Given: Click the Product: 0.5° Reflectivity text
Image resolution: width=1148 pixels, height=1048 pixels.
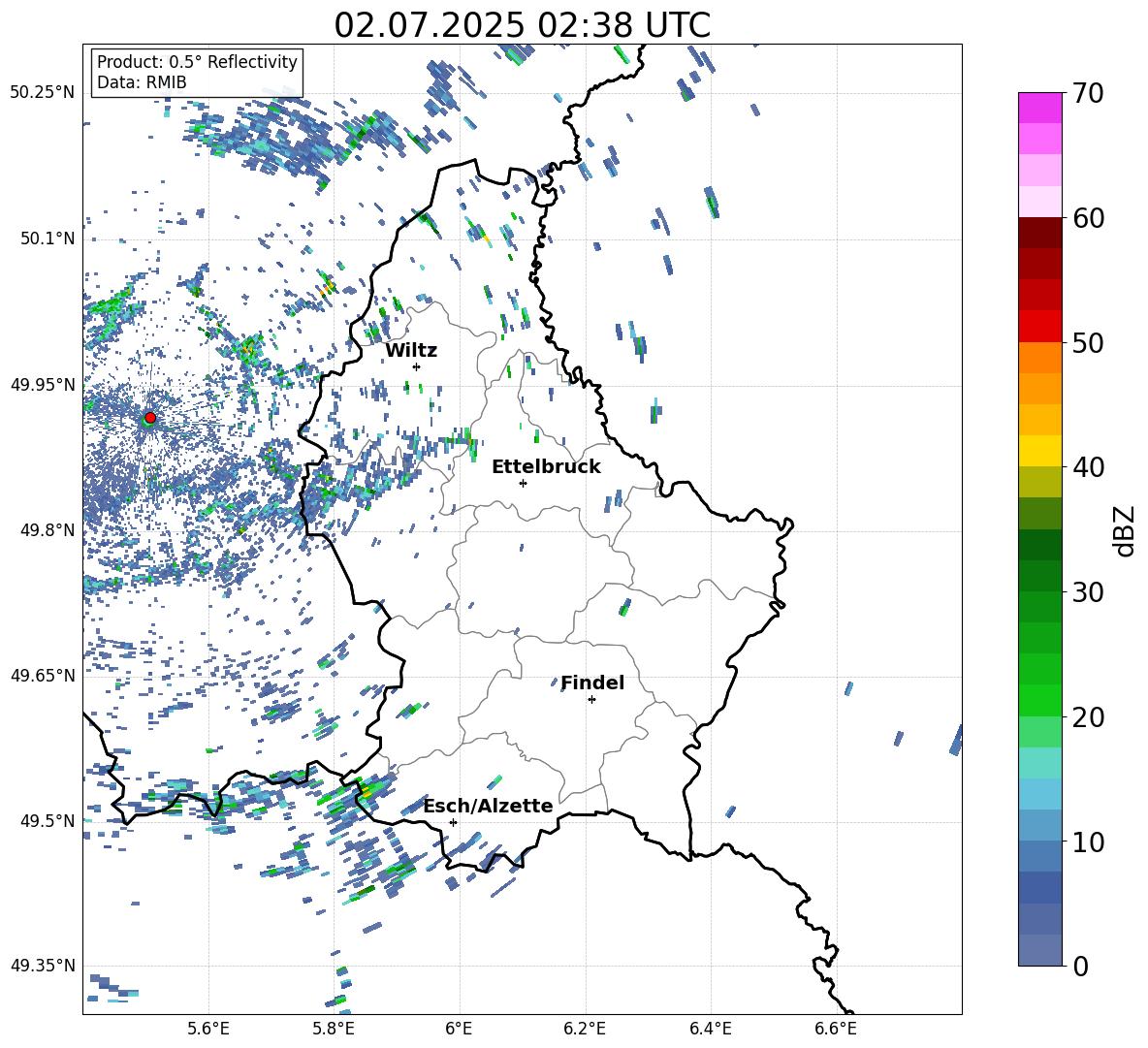Looking at the screenshot, I should tap(197, 62).
